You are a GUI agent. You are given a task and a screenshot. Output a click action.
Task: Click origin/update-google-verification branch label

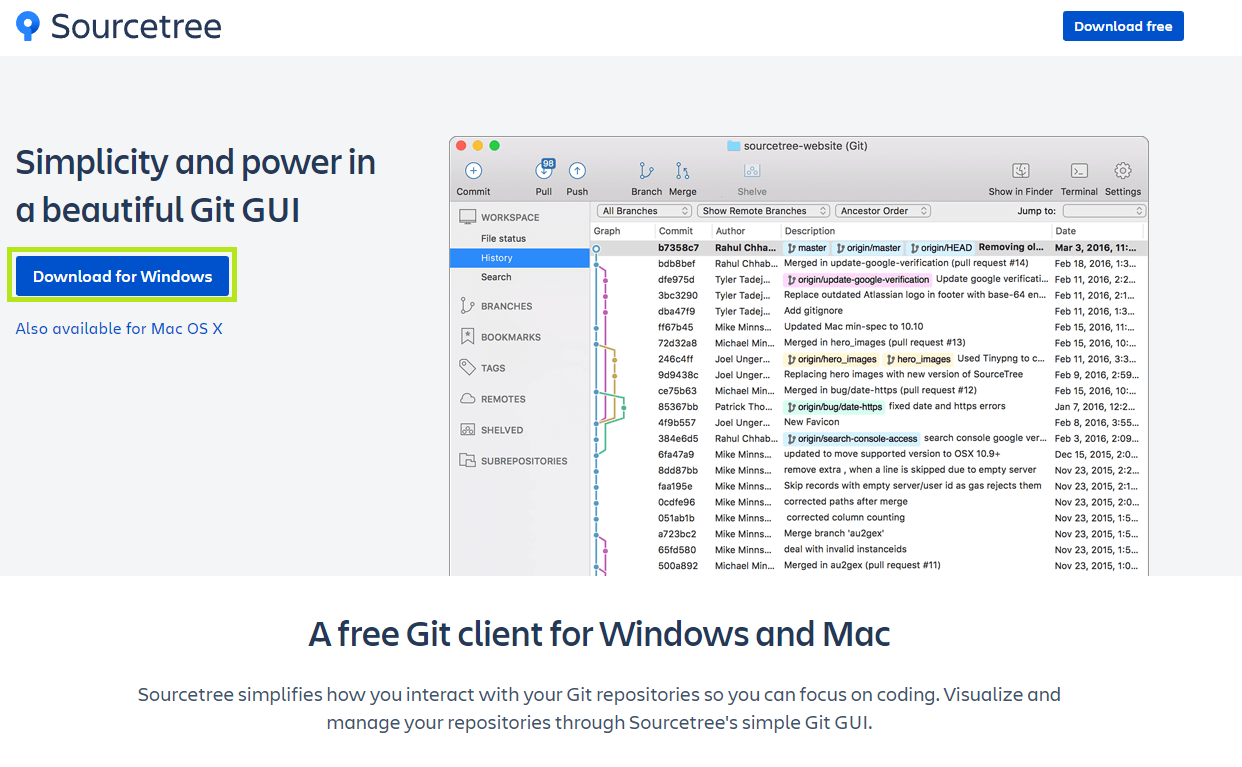(x=858, y=280)
